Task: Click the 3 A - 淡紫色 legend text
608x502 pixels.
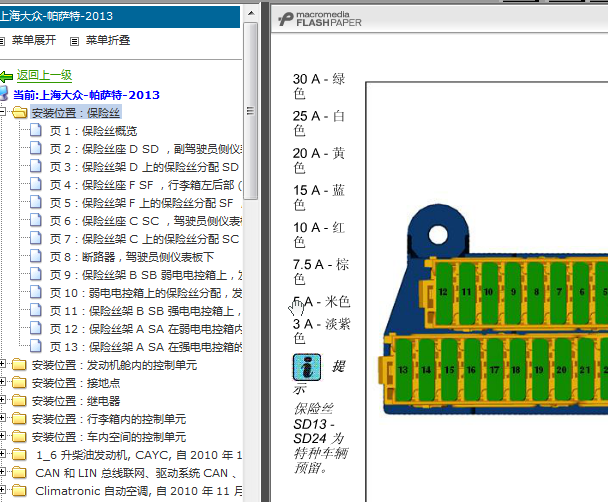Action: click(321, 331)
